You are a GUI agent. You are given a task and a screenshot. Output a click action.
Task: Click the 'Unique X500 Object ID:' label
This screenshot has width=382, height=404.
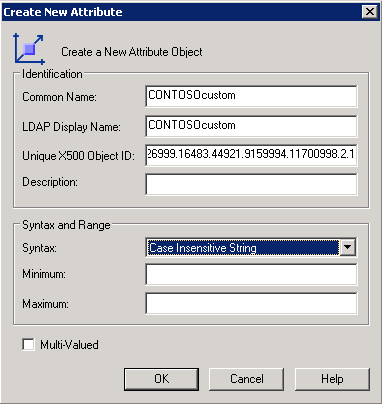click(x=78, y=156)
